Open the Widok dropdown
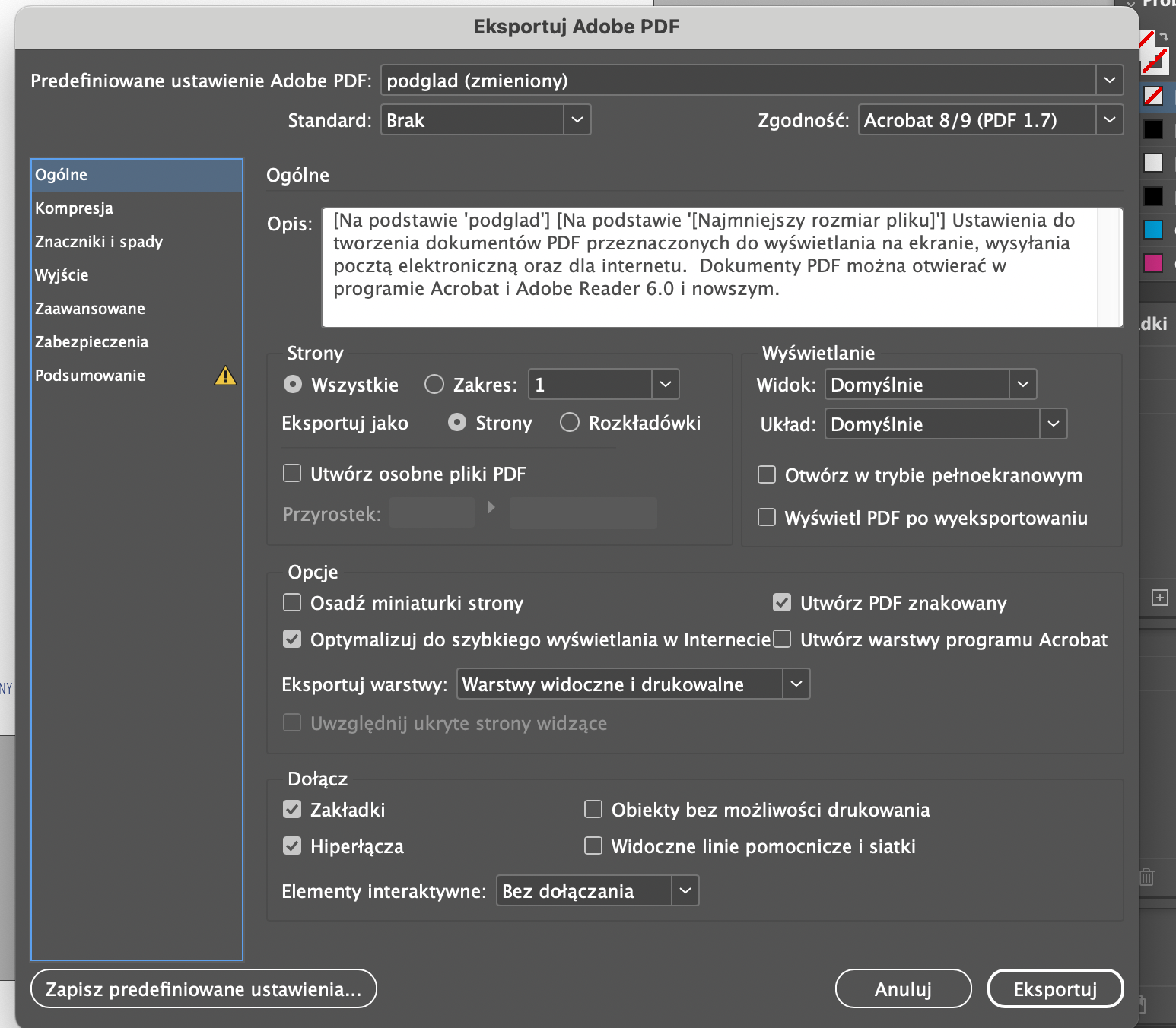Image resolution: width=1176 pixels, height=1028 pixels. coord(930,385)
